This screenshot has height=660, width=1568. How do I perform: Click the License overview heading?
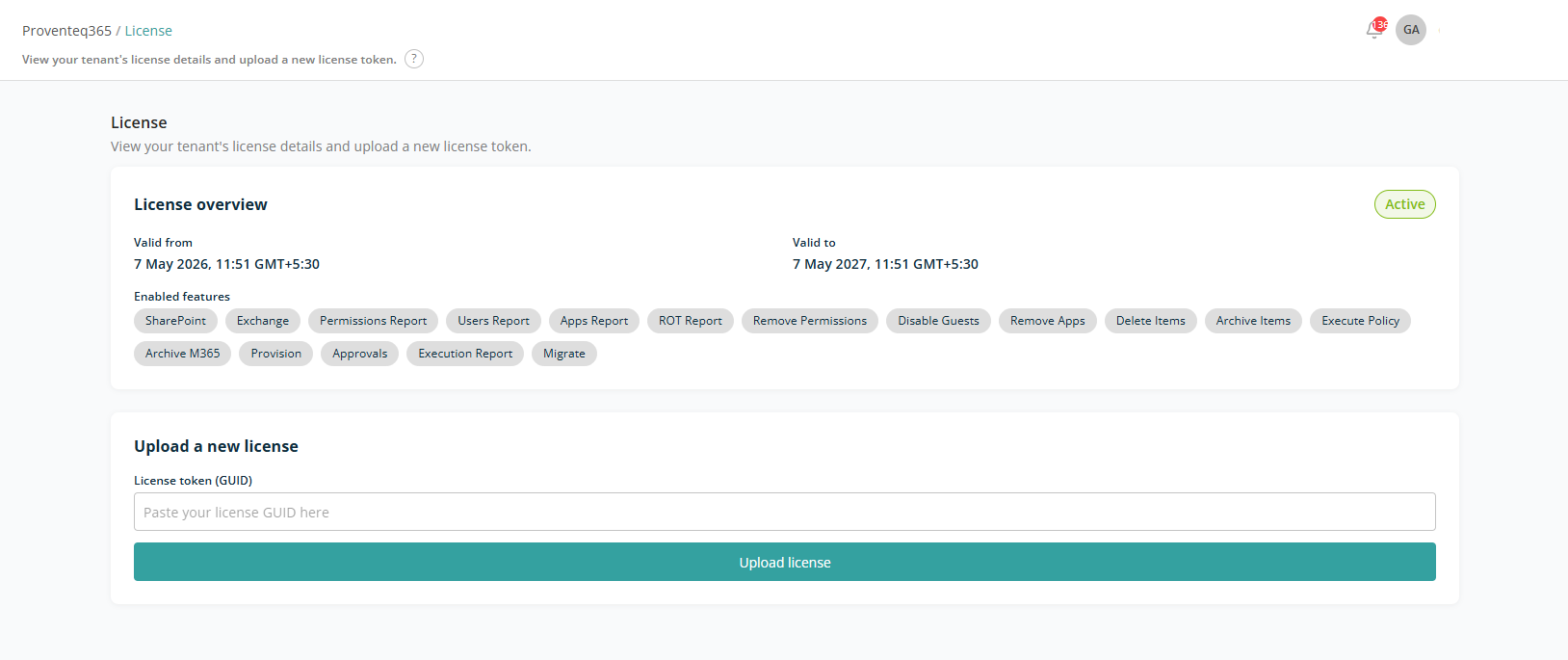click(x=200, y=204)
